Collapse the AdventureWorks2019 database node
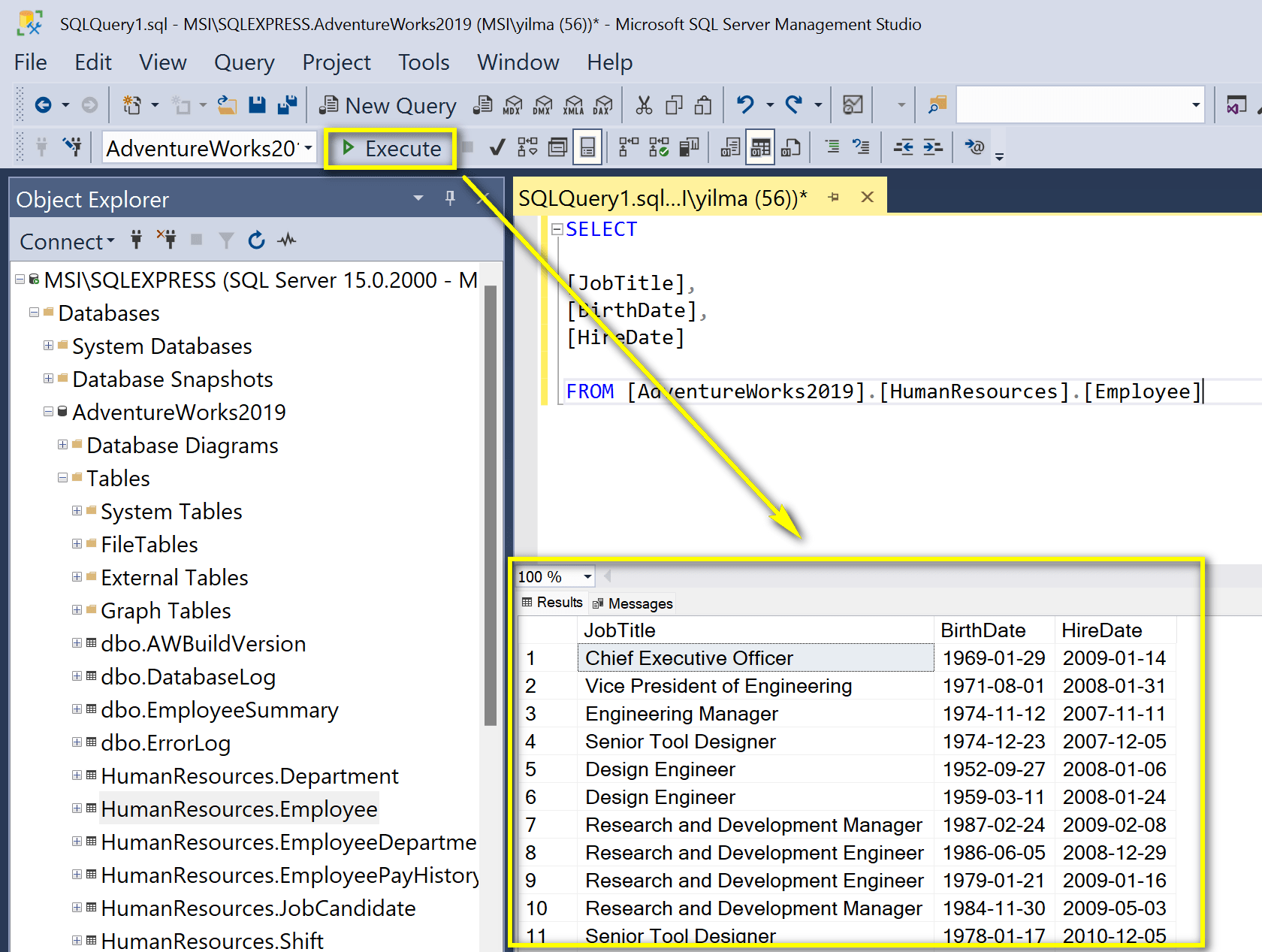Image resolution: width=1262 pixels, height=952 pixels. tap(49, 412)
